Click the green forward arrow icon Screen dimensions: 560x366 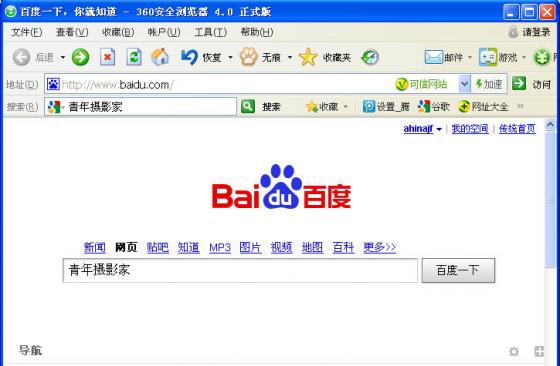(x=80, y=57)
